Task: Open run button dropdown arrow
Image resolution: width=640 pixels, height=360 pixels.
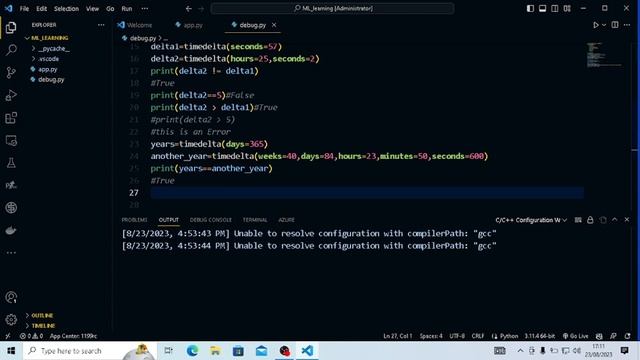Action: tap(604, 25)
